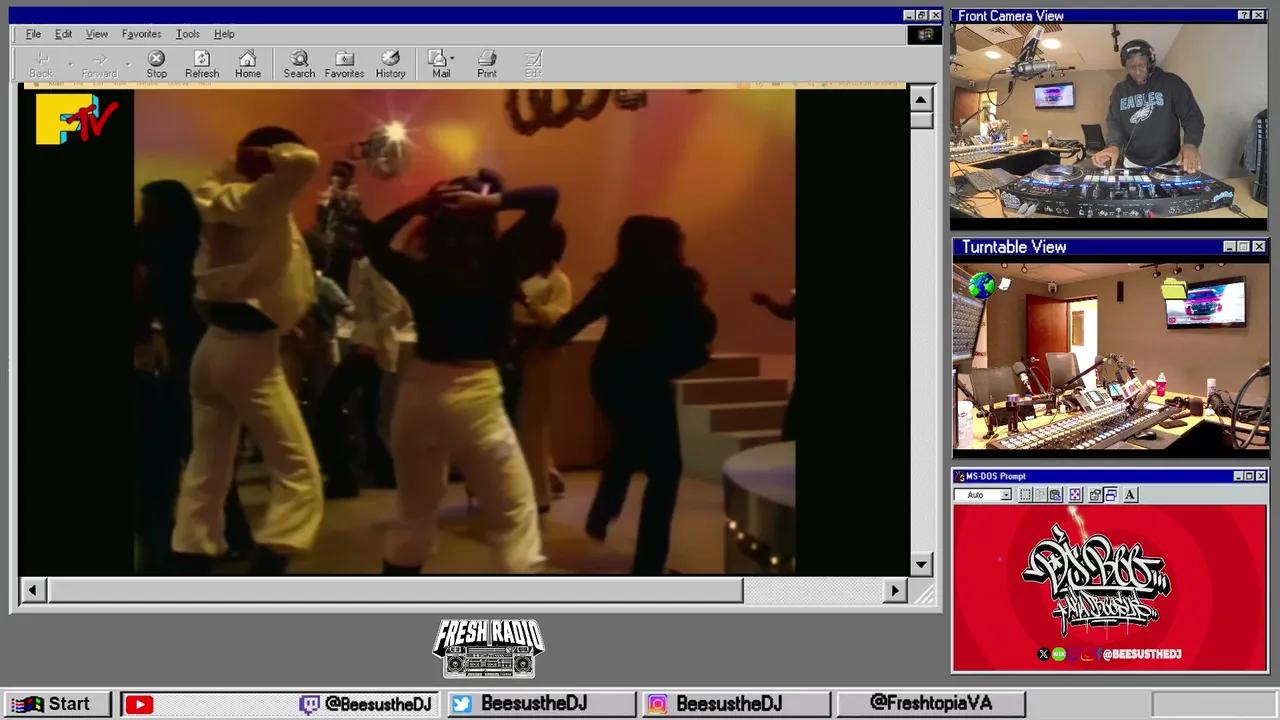This screenshot has width=1280, height=720.
Task: Refresh the browser page
Action: pyautogui.click(x=202, y=64)
